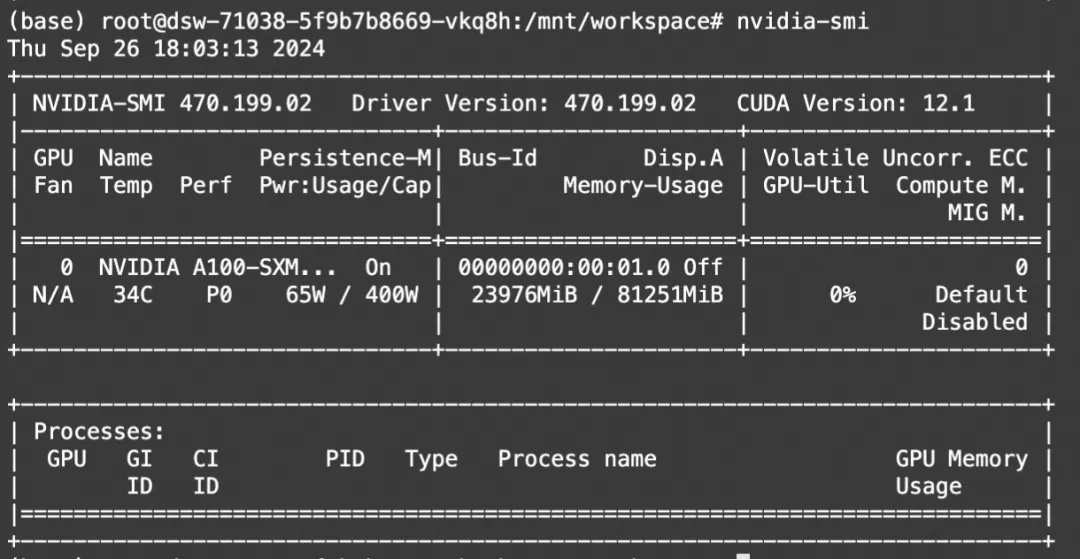Click the timestamp line Thu Sep 26

point(166,48)
